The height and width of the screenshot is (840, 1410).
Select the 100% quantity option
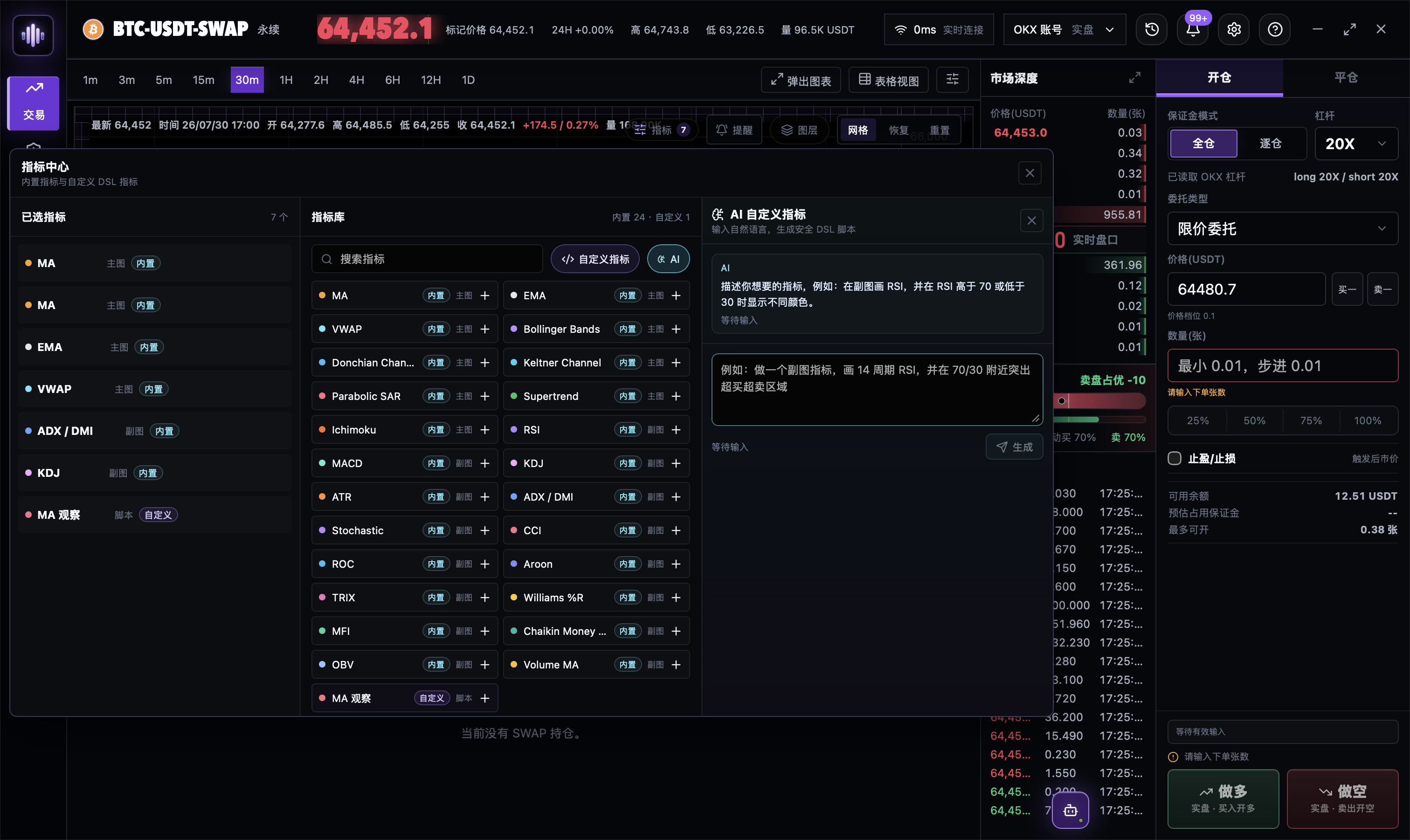(1368, 420)
